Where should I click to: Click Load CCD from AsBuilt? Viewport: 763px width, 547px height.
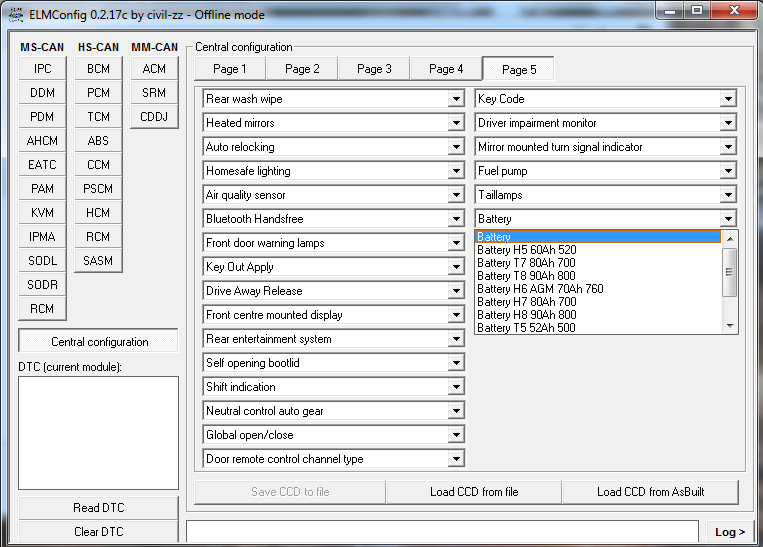(652, 492)
